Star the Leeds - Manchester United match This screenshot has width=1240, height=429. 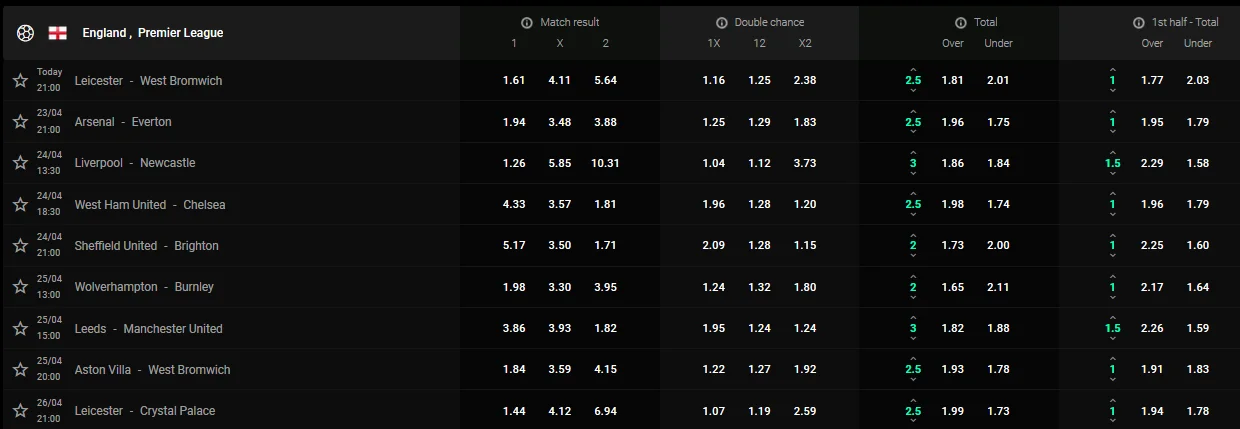(20, 329)
